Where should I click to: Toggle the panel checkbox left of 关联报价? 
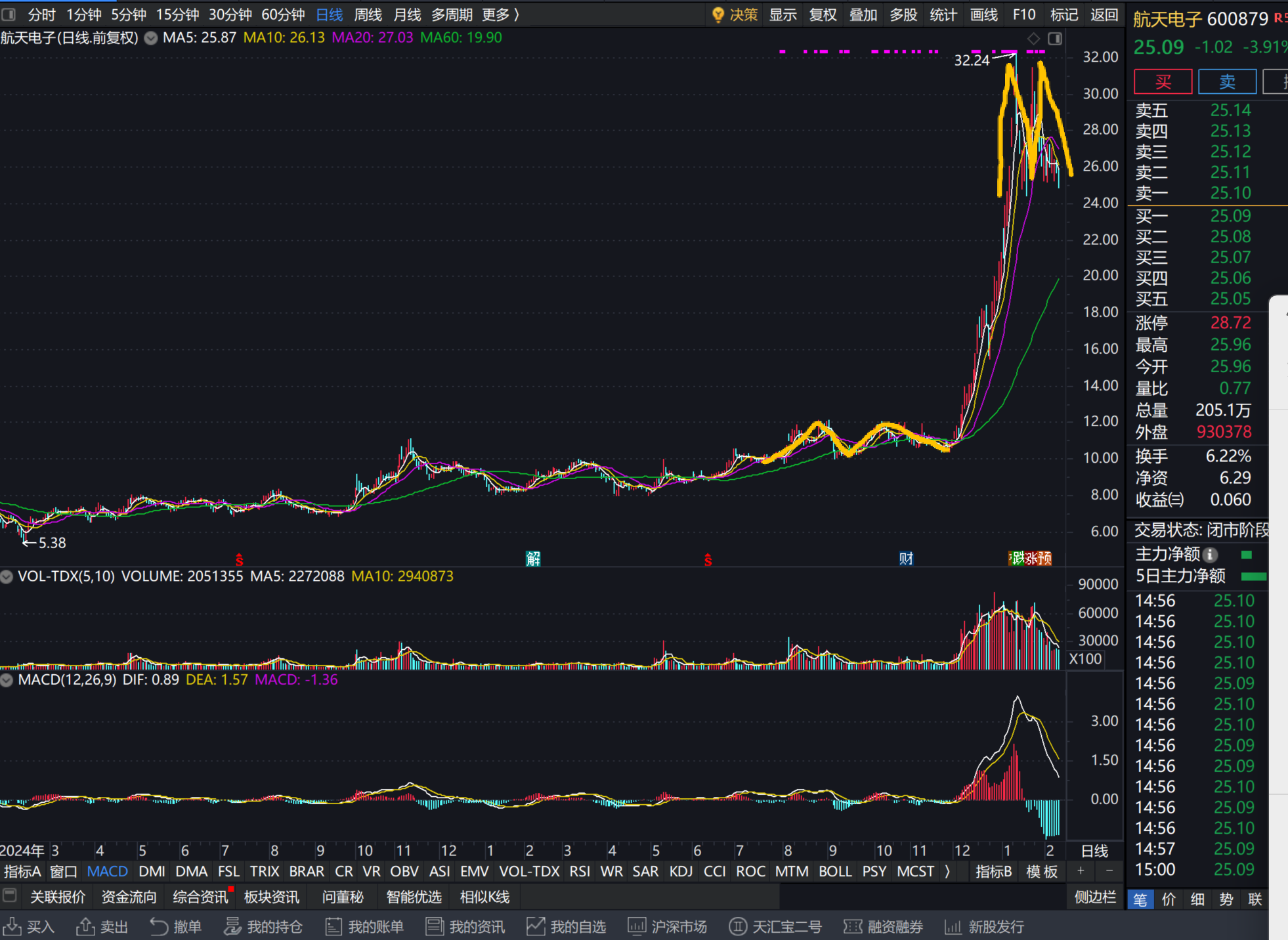(x=10, y=895)
